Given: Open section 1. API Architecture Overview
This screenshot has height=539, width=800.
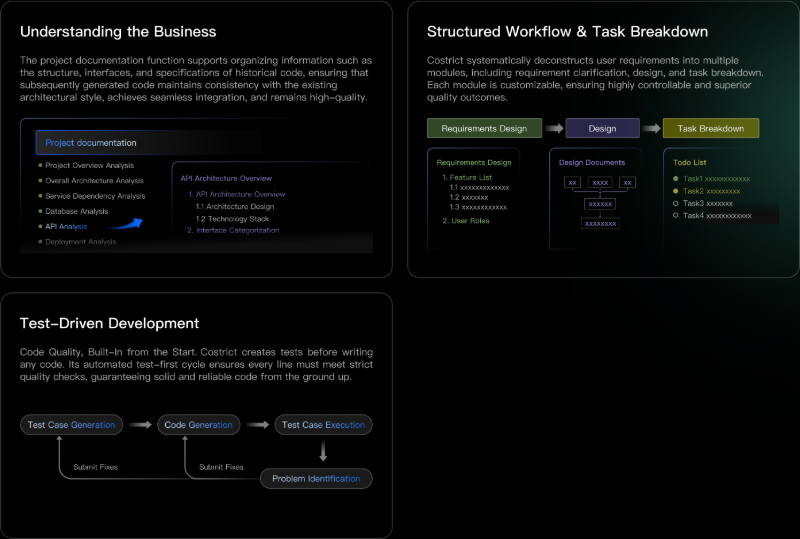Looking at the screenshot, I should point(237,194).
